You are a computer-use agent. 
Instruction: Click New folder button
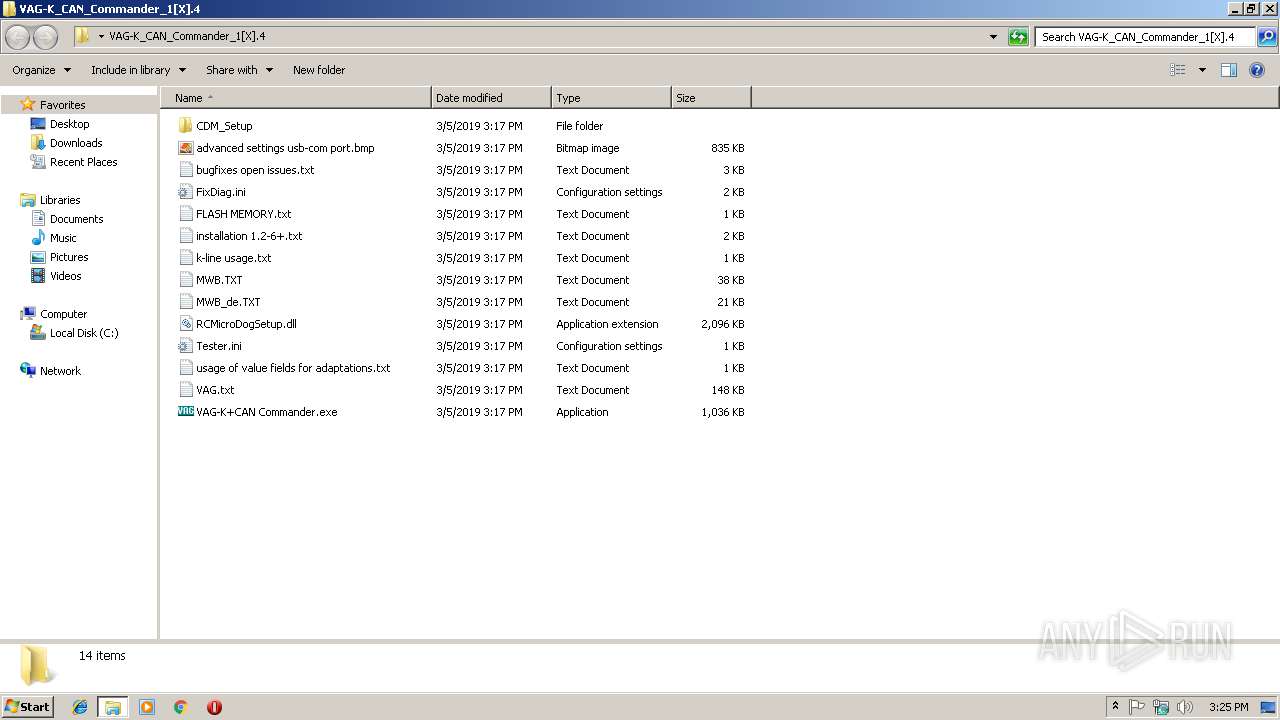tap(319, 70)
